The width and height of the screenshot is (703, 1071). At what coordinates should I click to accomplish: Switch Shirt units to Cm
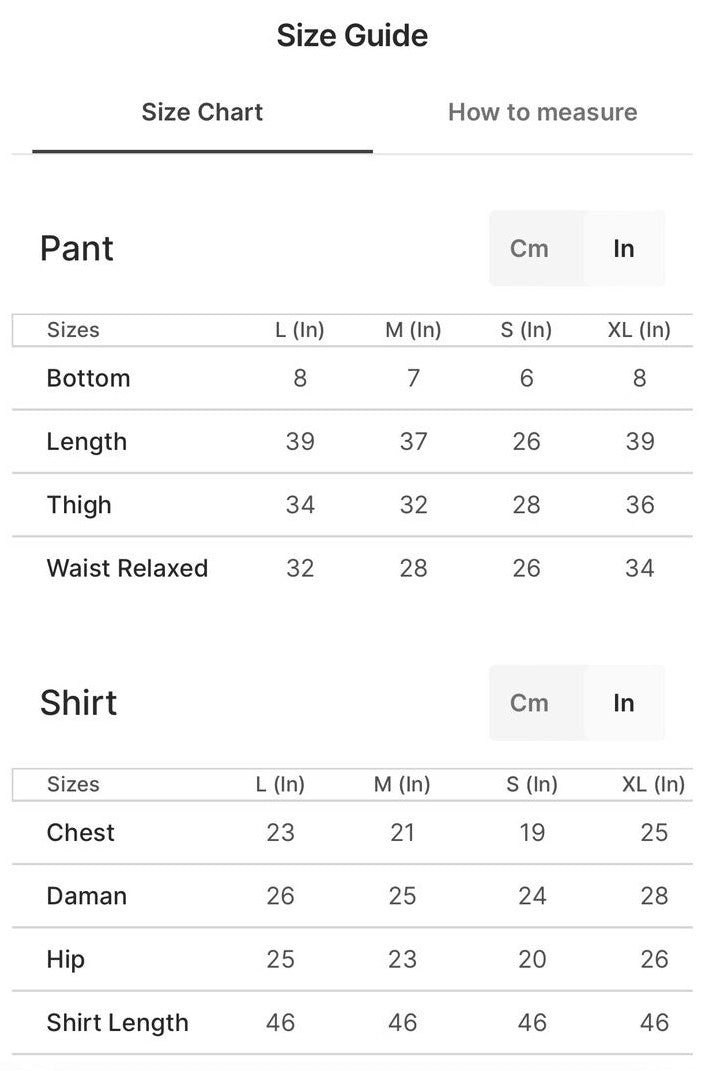point(529,703)
